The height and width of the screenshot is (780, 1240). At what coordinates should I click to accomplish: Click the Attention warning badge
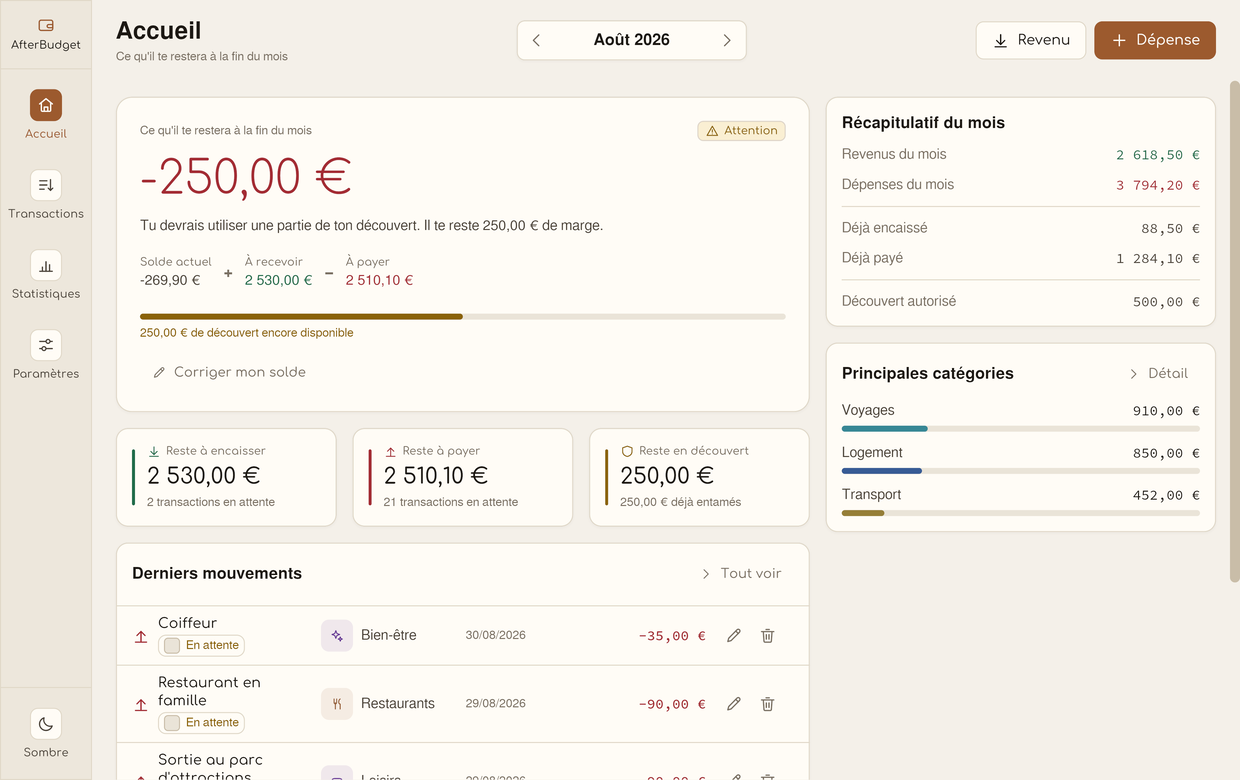(x=741, y=131)
